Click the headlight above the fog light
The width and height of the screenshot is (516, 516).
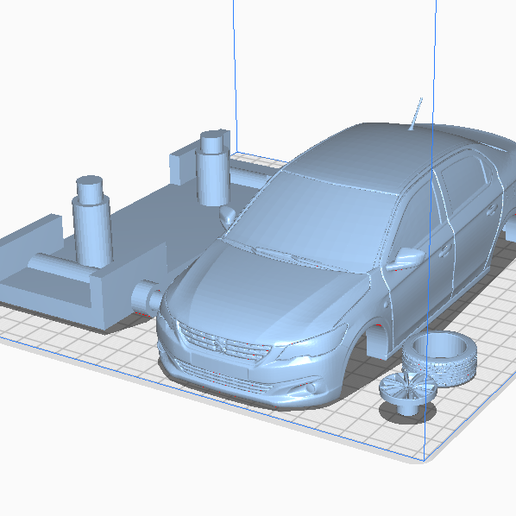click(312, 343)
